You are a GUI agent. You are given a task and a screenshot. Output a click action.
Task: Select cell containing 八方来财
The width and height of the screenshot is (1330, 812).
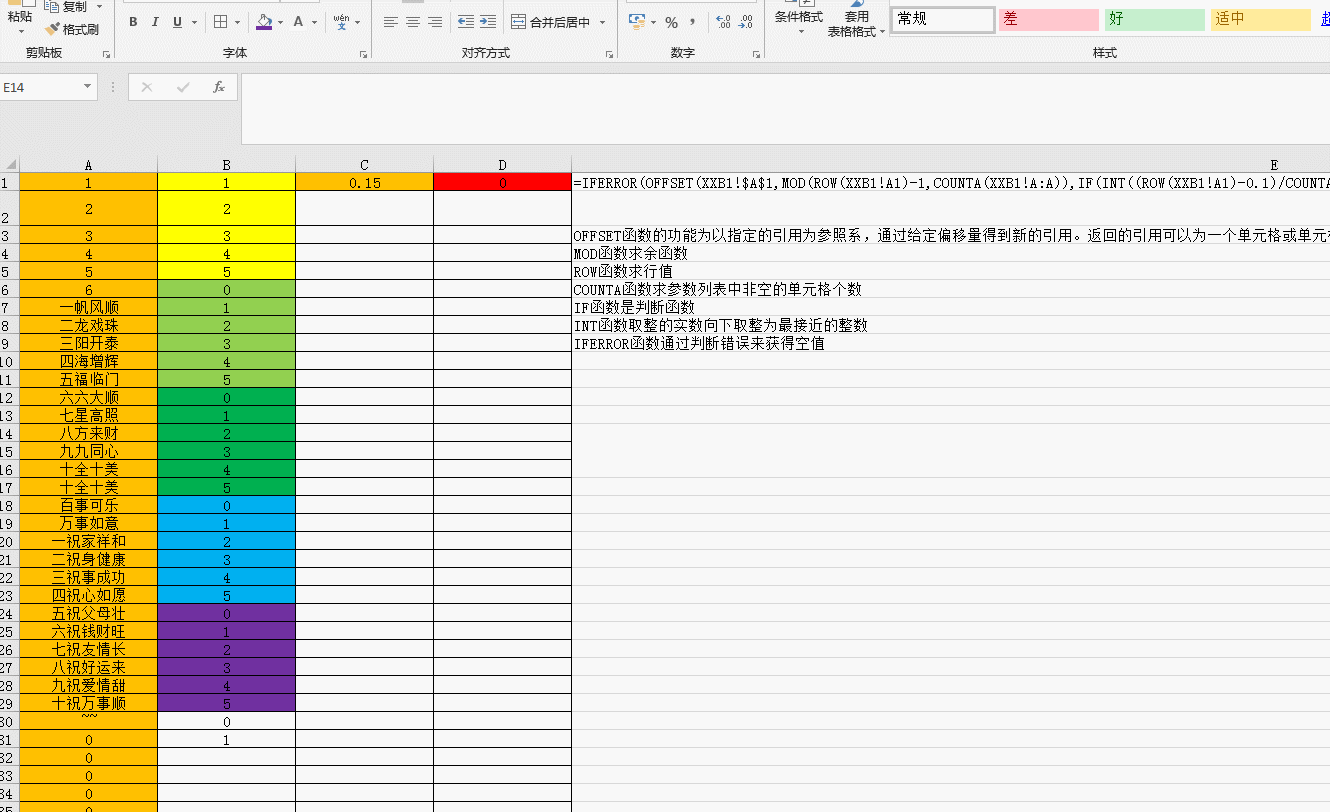coord(89,433)
